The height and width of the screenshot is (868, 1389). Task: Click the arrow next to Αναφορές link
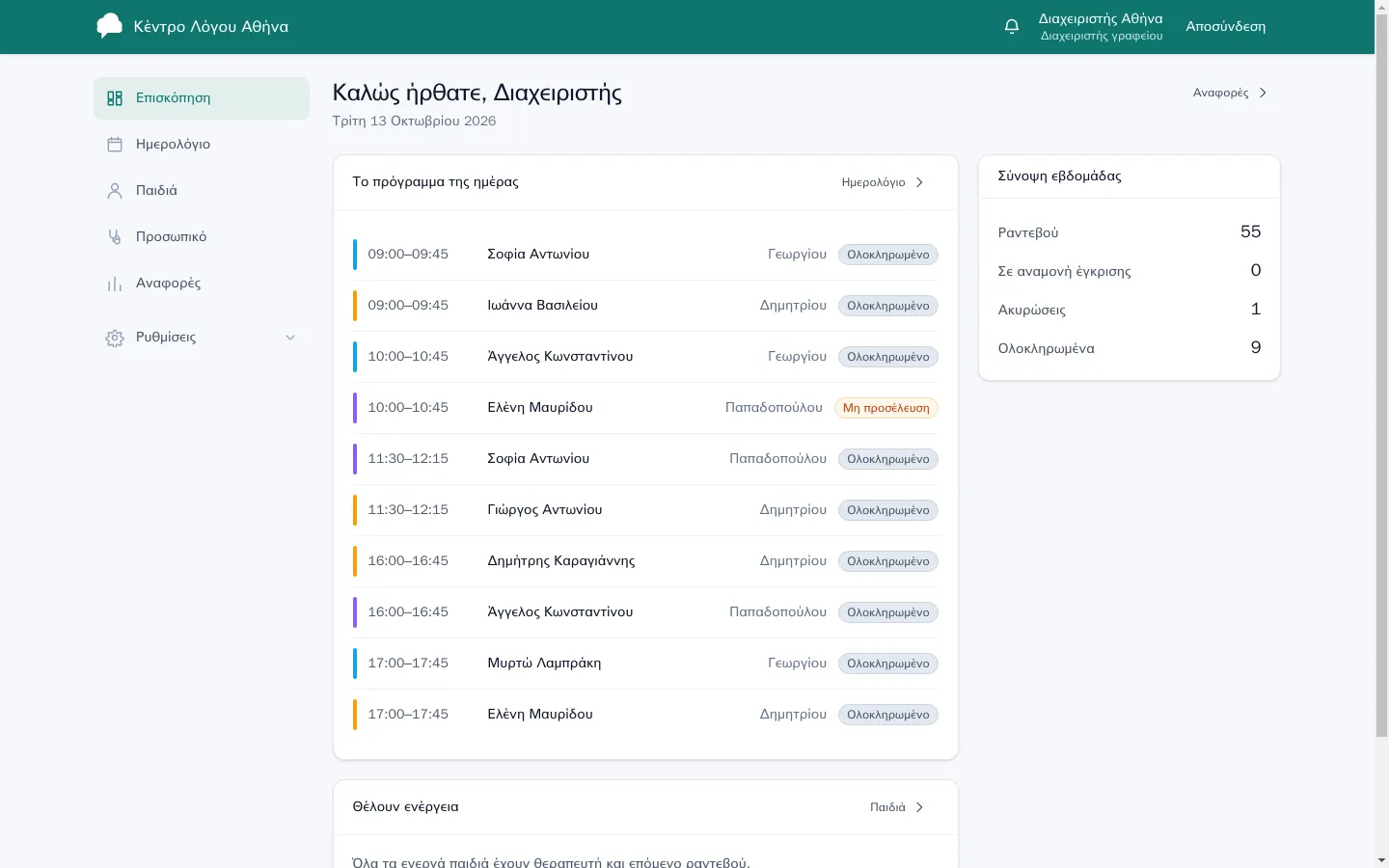click(x=1263, y=93)
